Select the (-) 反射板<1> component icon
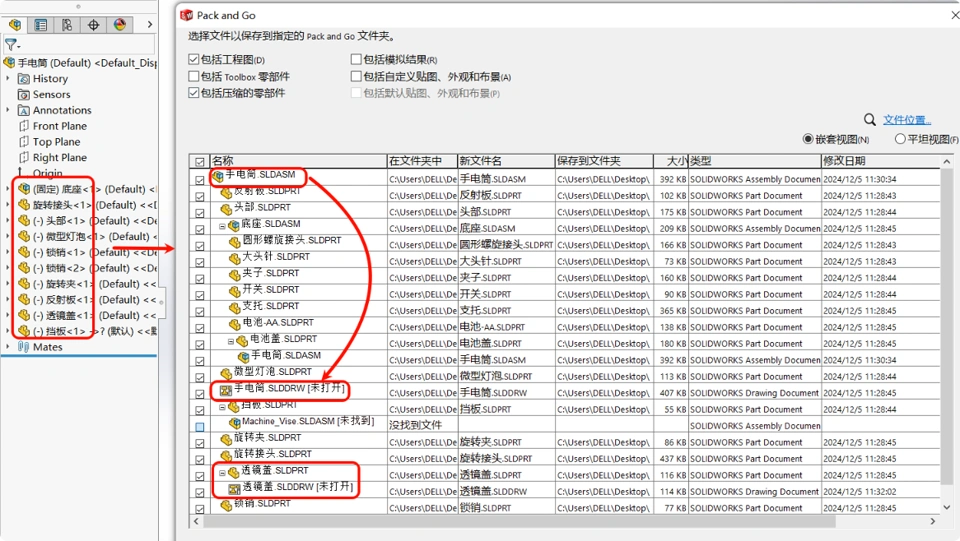 point(24,299)
